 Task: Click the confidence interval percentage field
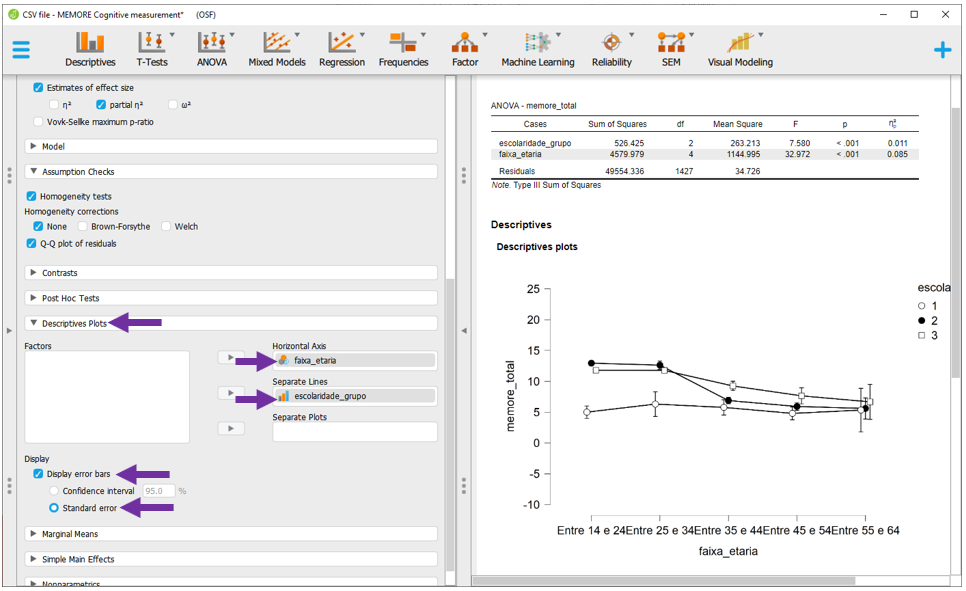pos(160,491)
